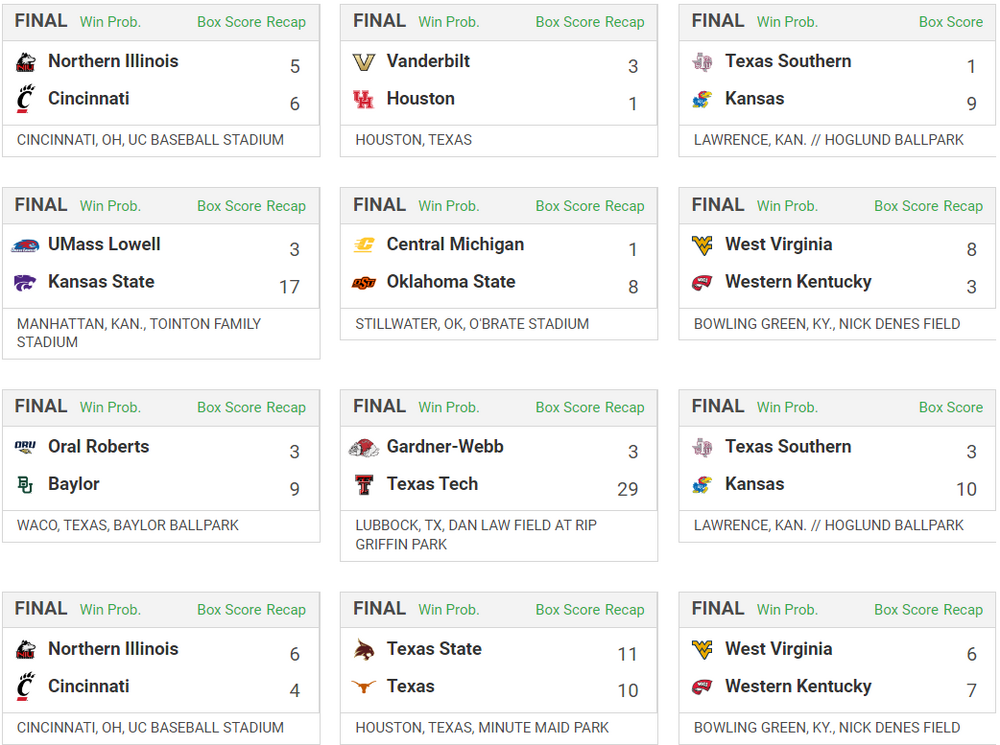Click the Oklahoma State logo

tap(363, 283)
